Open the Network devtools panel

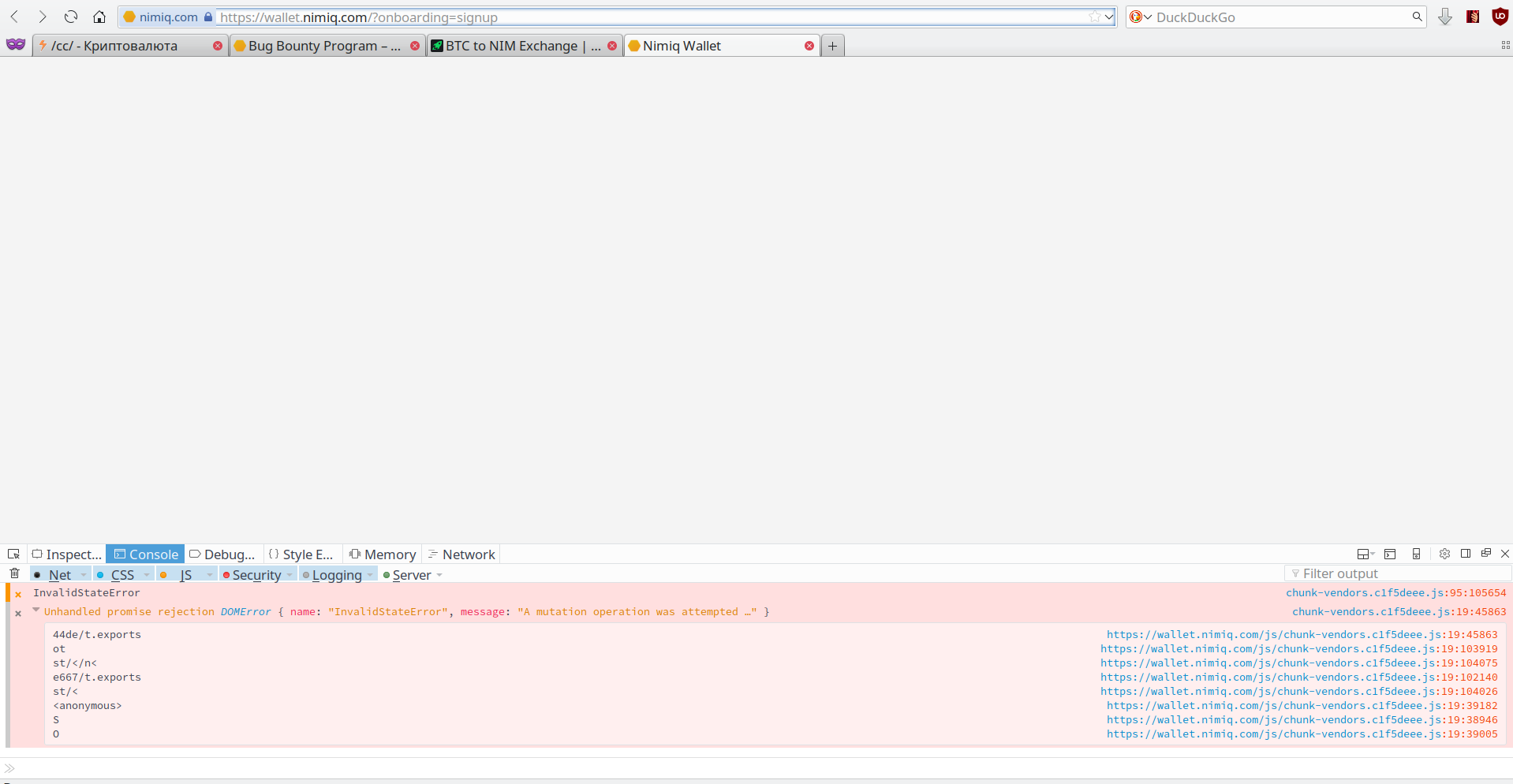[461, 554]
